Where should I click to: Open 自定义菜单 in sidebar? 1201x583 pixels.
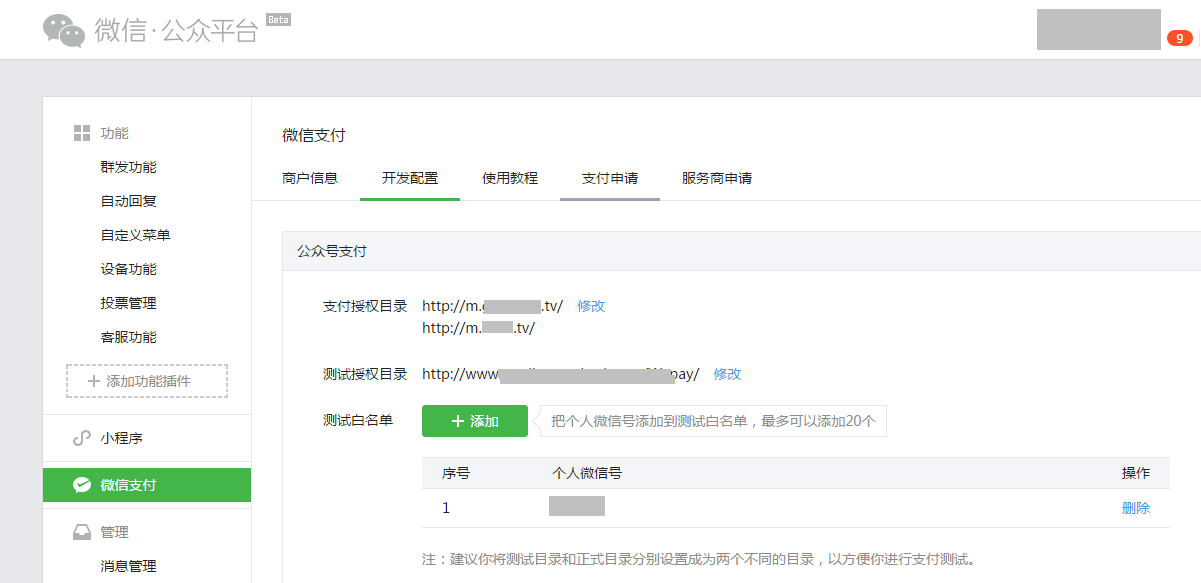point(136,235)
